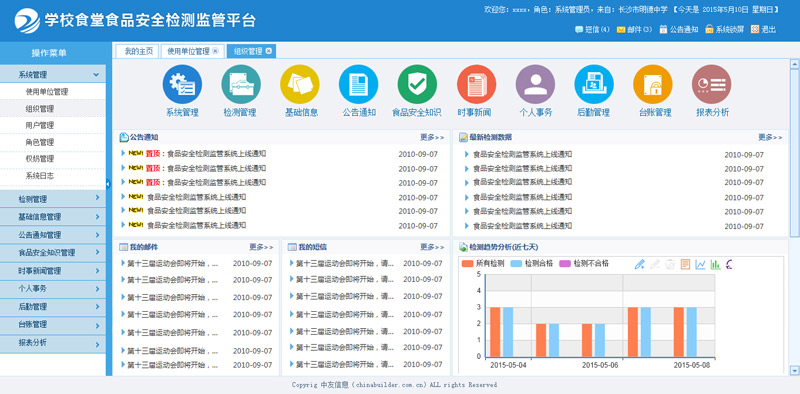Screen dimensions: 800x394
Task: Expand the 公告通知管理 sidebar section
Action: [53, 235]
